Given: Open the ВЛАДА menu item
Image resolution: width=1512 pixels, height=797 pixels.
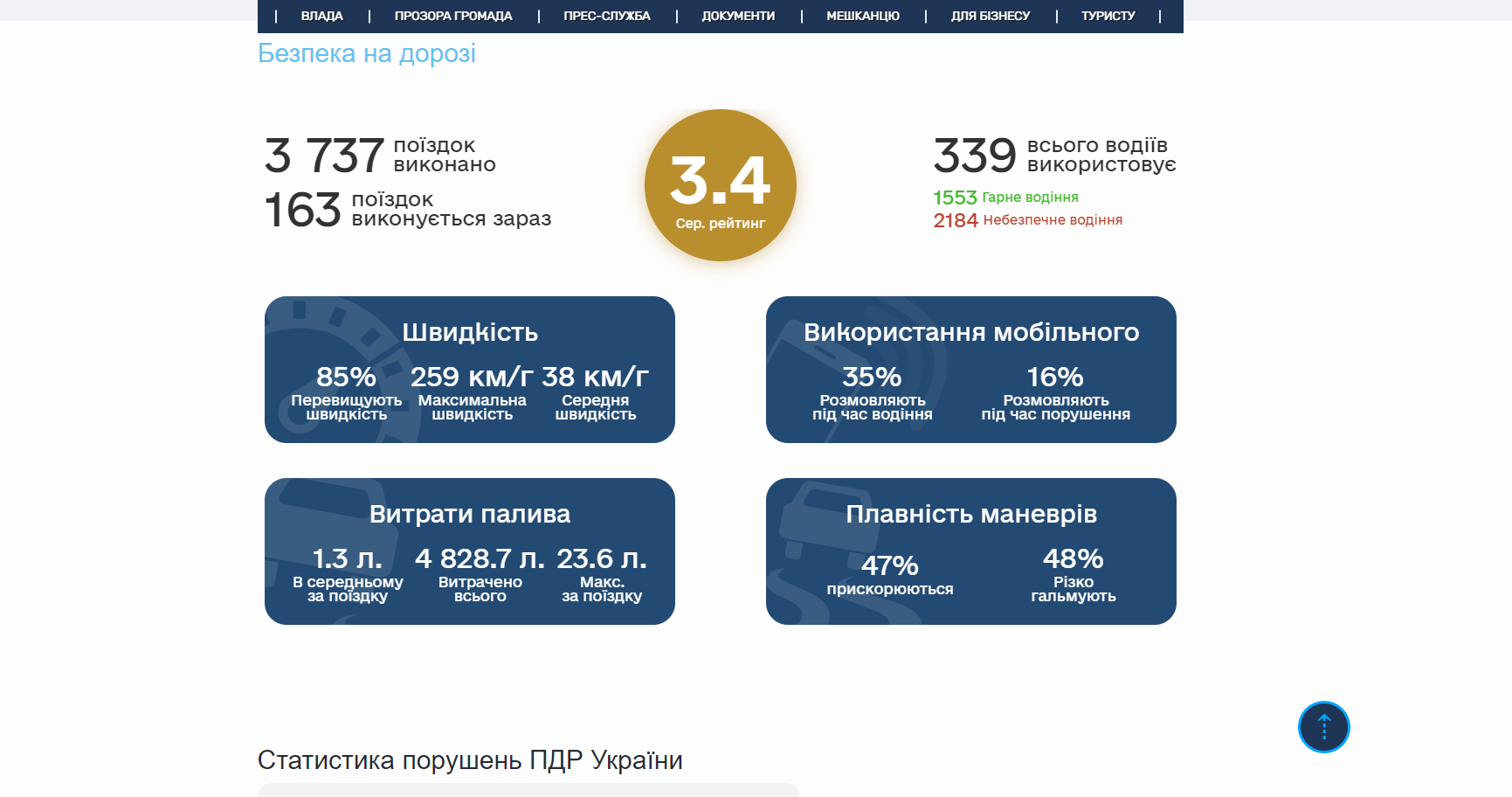Looking at the screenshot, I should [x=321, y=16].
